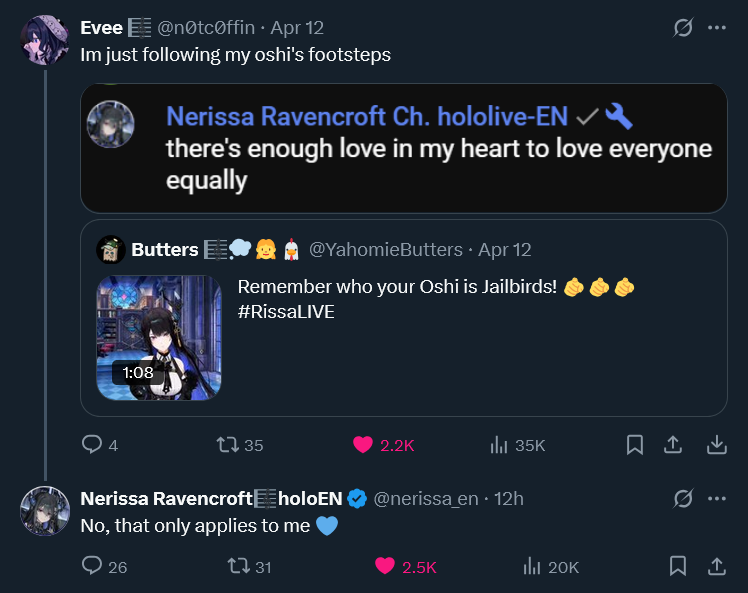Open @nerissa_en profile handle link
Screen dimensions: 748x593
tap(426, 499)
